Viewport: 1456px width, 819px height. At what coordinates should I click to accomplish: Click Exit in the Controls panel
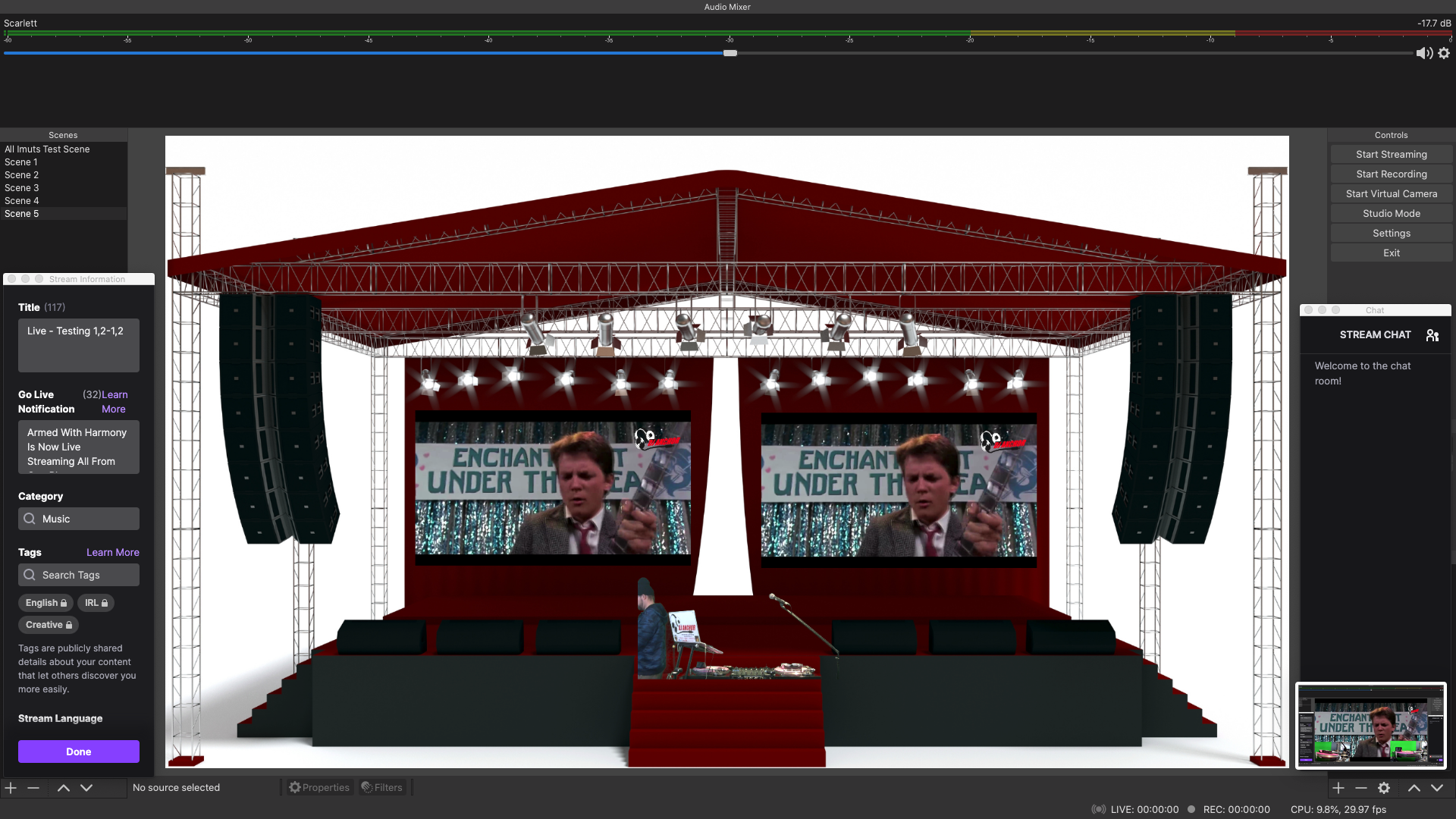pos(1392,253)
